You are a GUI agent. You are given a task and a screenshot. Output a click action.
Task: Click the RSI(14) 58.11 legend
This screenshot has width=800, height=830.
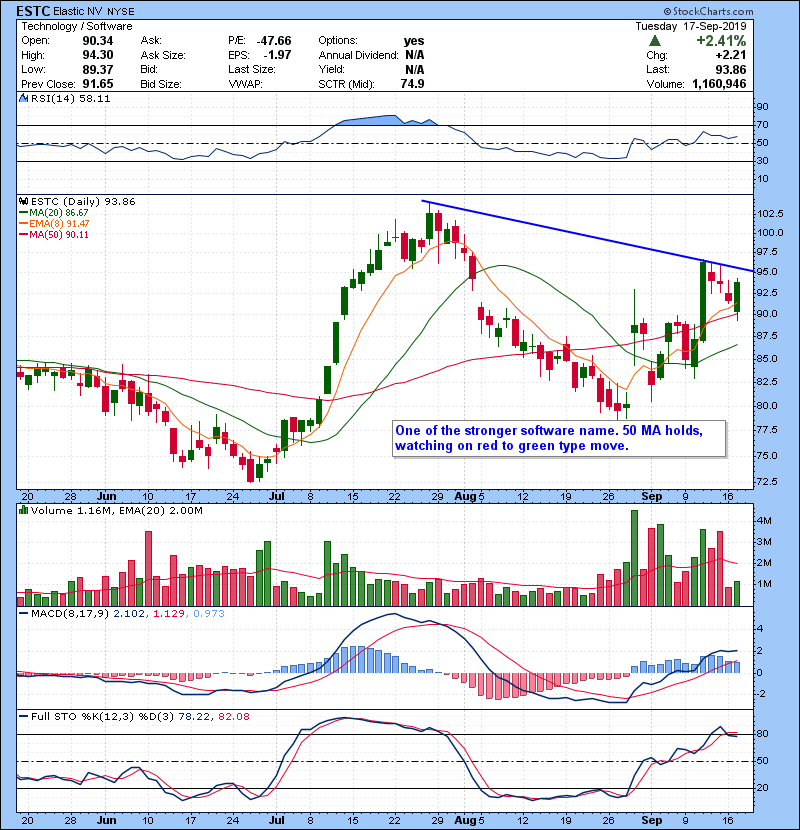(70, 98)
